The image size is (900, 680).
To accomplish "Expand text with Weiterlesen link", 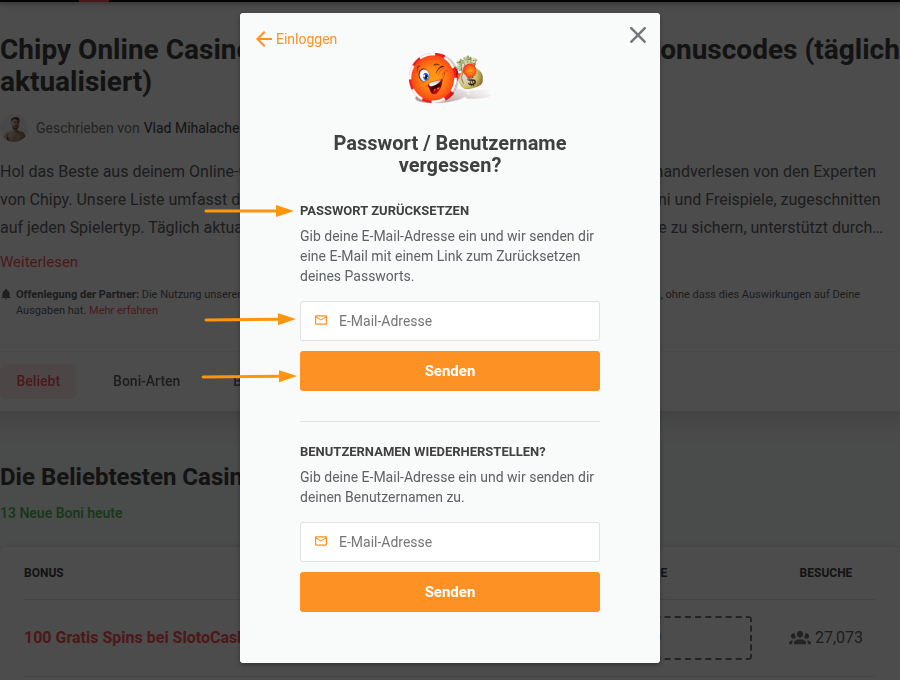I will [x=39, y=262].
